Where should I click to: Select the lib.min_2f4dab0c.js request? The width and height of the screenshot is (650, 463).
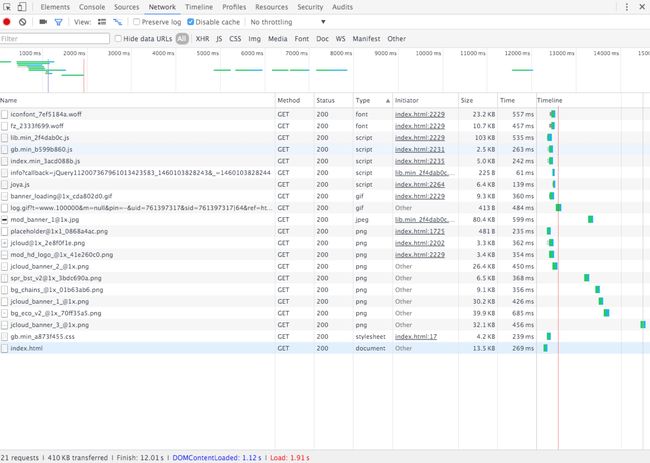click(x=40, y=138)
